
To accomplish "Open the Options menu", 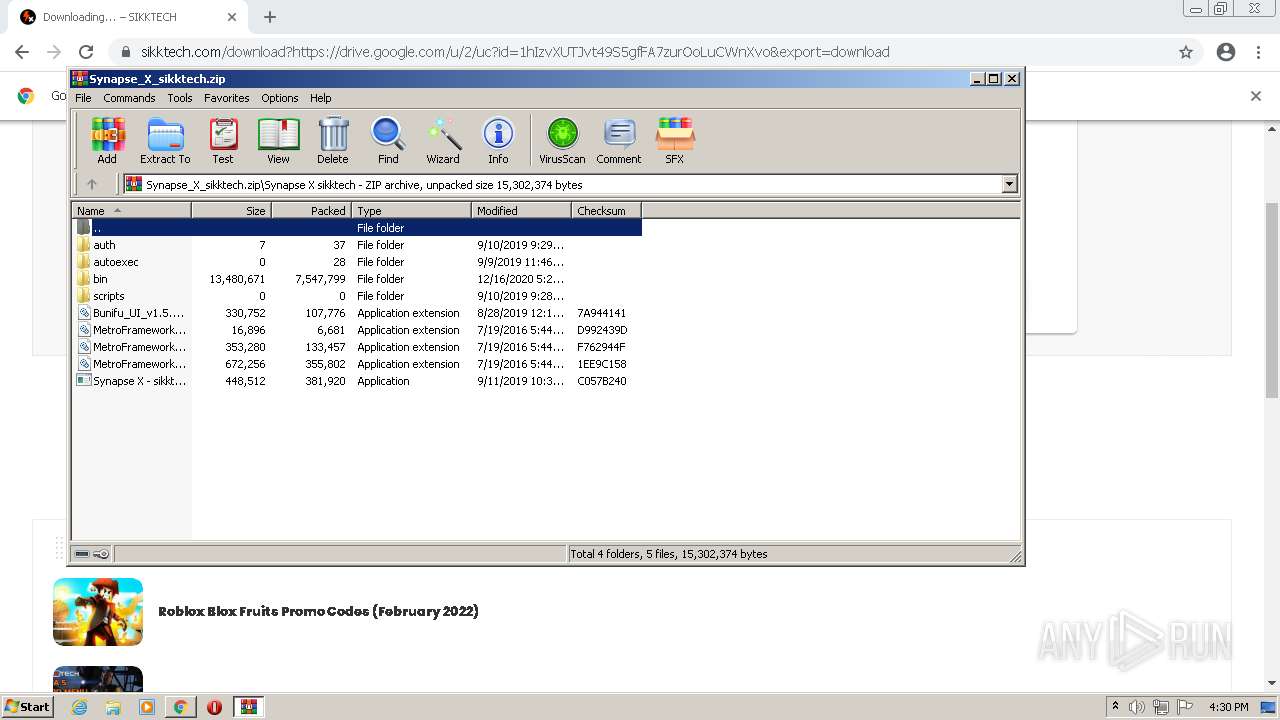I will tap(280, 98).
